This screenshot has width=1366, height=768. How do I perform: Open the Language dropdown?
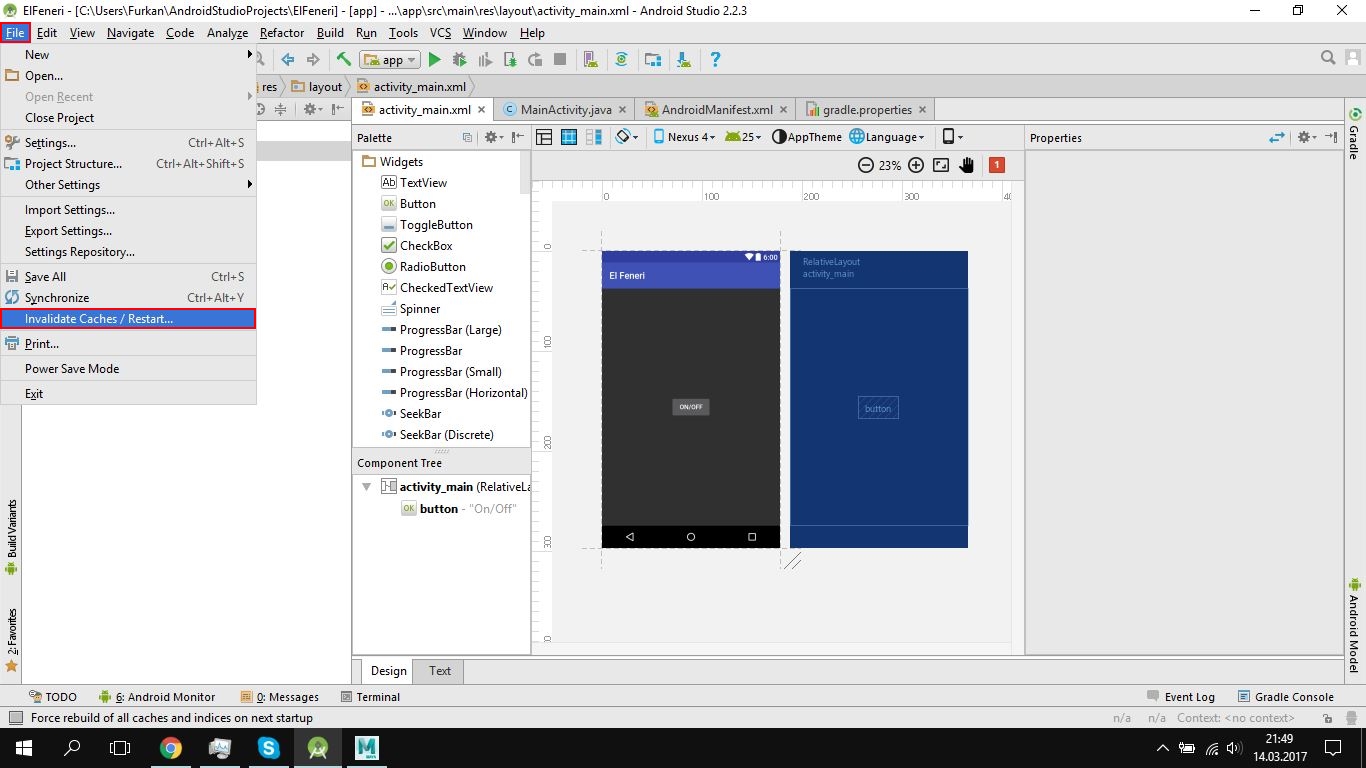tap(887, 137)
